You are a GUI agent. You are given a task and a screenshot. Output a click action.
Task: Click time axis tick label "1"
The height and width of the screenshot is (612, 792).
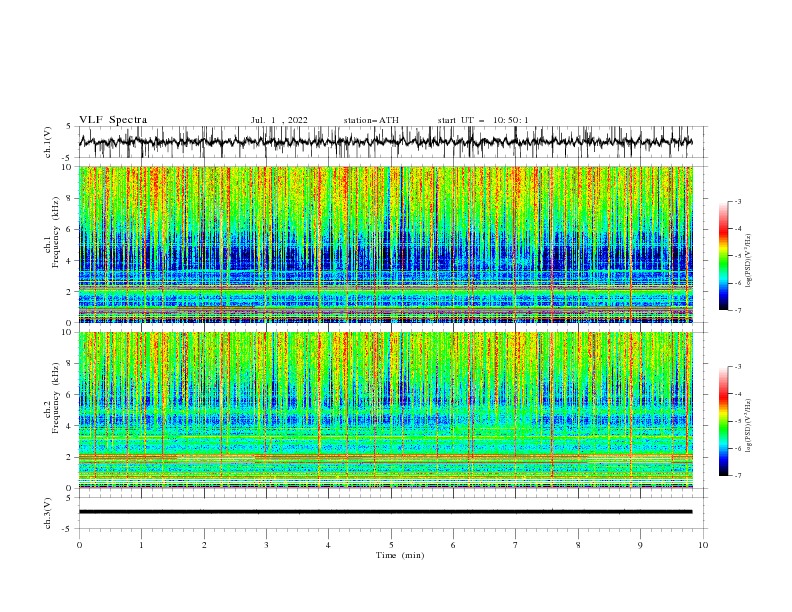pyautogui.click(x=141, y=545)
